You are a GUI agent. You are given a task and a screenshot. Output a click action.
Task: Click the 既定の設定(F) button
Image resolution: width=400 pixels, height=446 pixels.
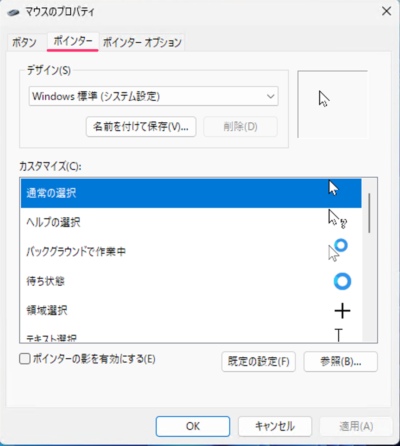(x=258, y=361)
